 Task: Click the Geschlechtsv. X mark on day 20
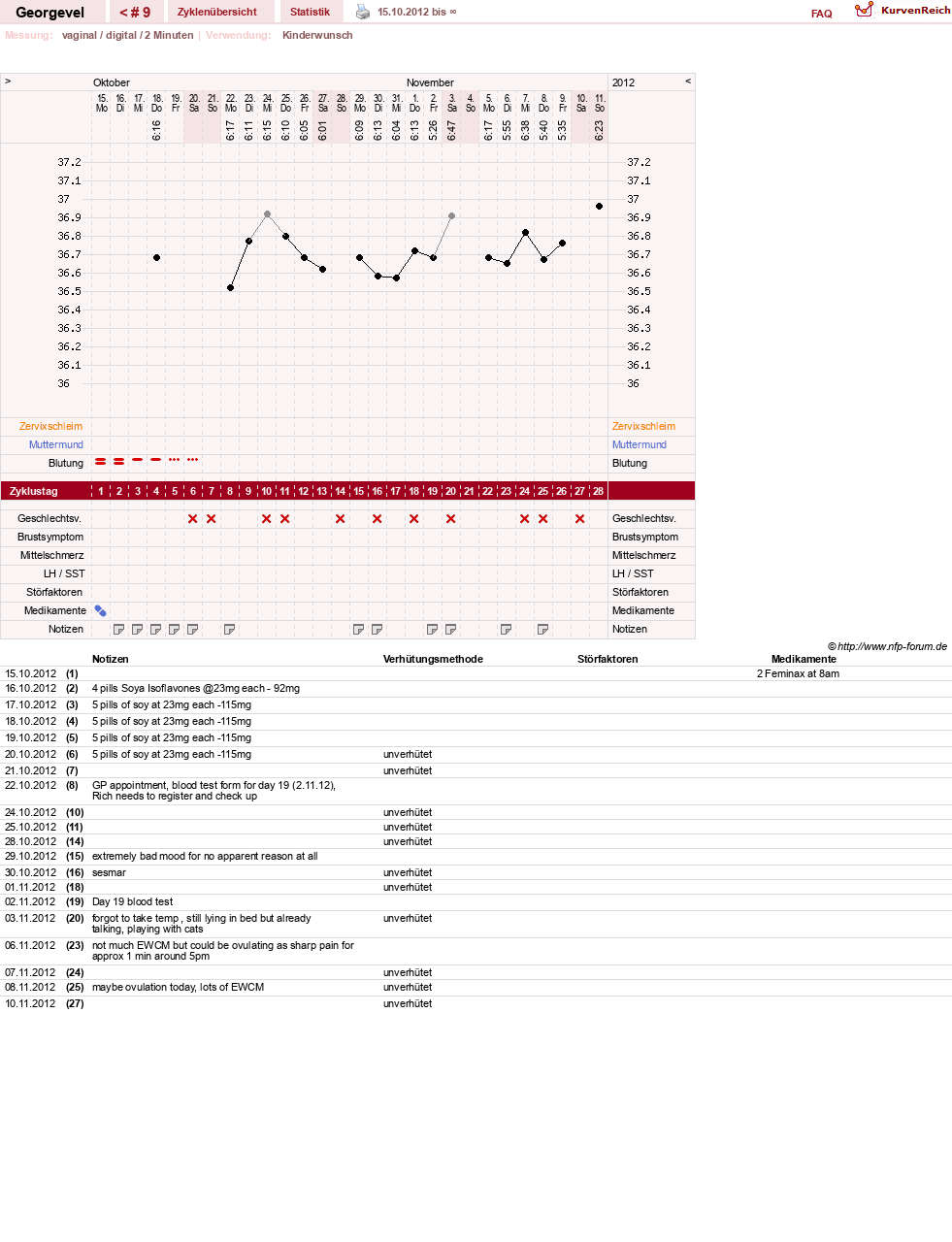point(450,518)
